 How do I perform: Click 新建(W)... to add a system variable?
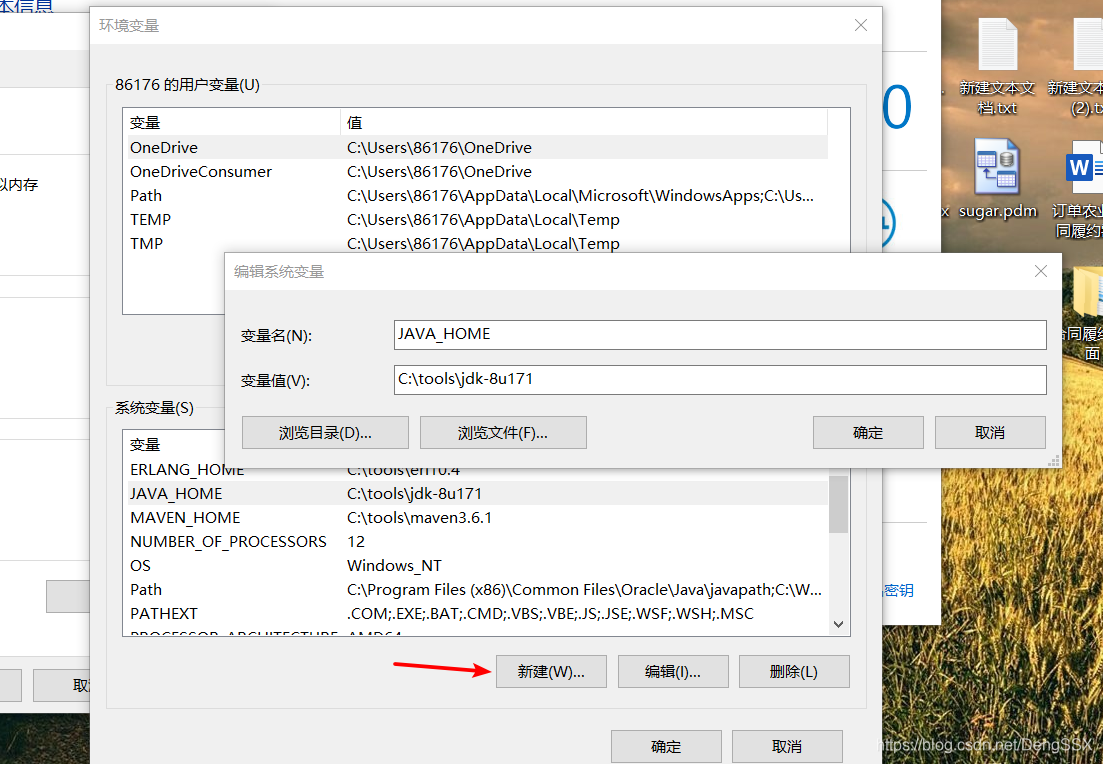(551, 672)
